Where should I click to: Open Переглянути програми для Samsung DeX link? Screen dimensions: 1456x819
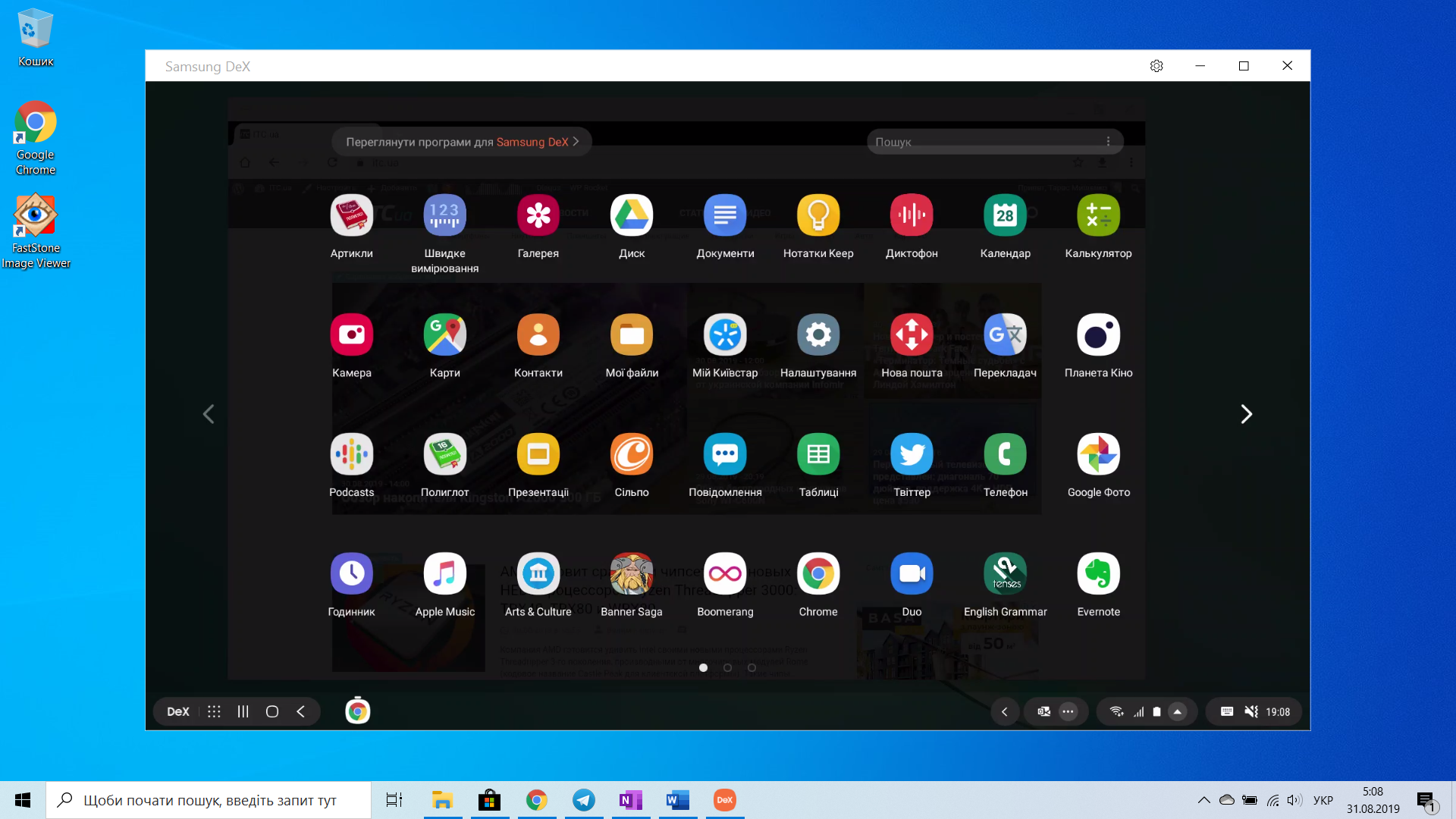tap(462, 142)
